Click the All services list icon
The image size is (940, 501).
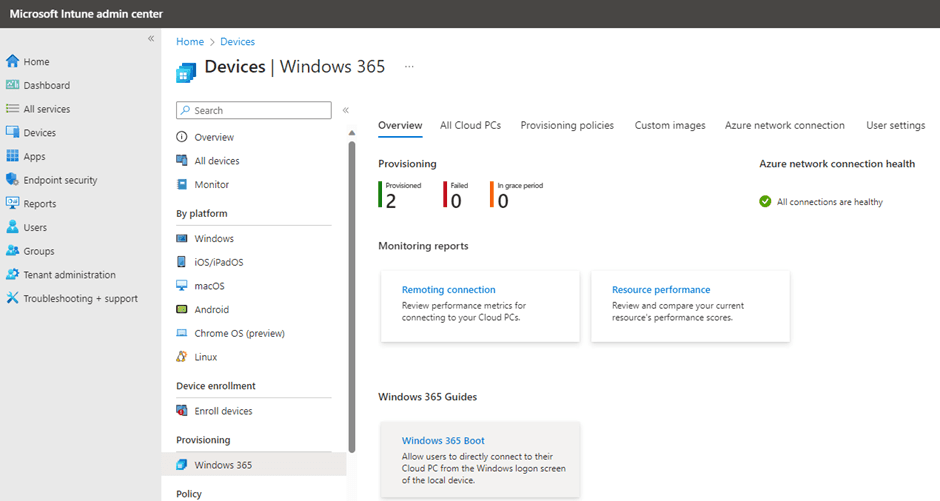12,108
